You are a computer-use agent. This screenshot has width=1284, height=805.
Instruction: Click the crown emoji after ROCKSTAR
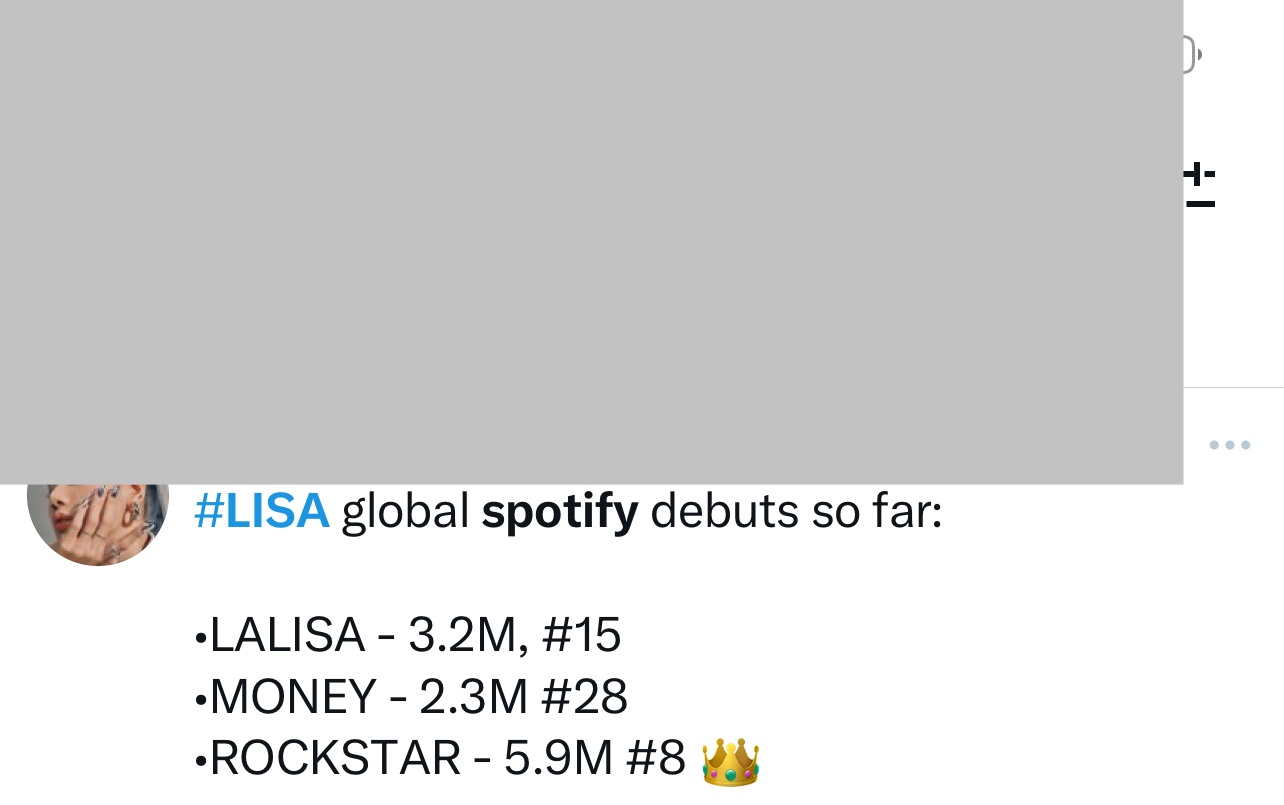pos(730,761)
